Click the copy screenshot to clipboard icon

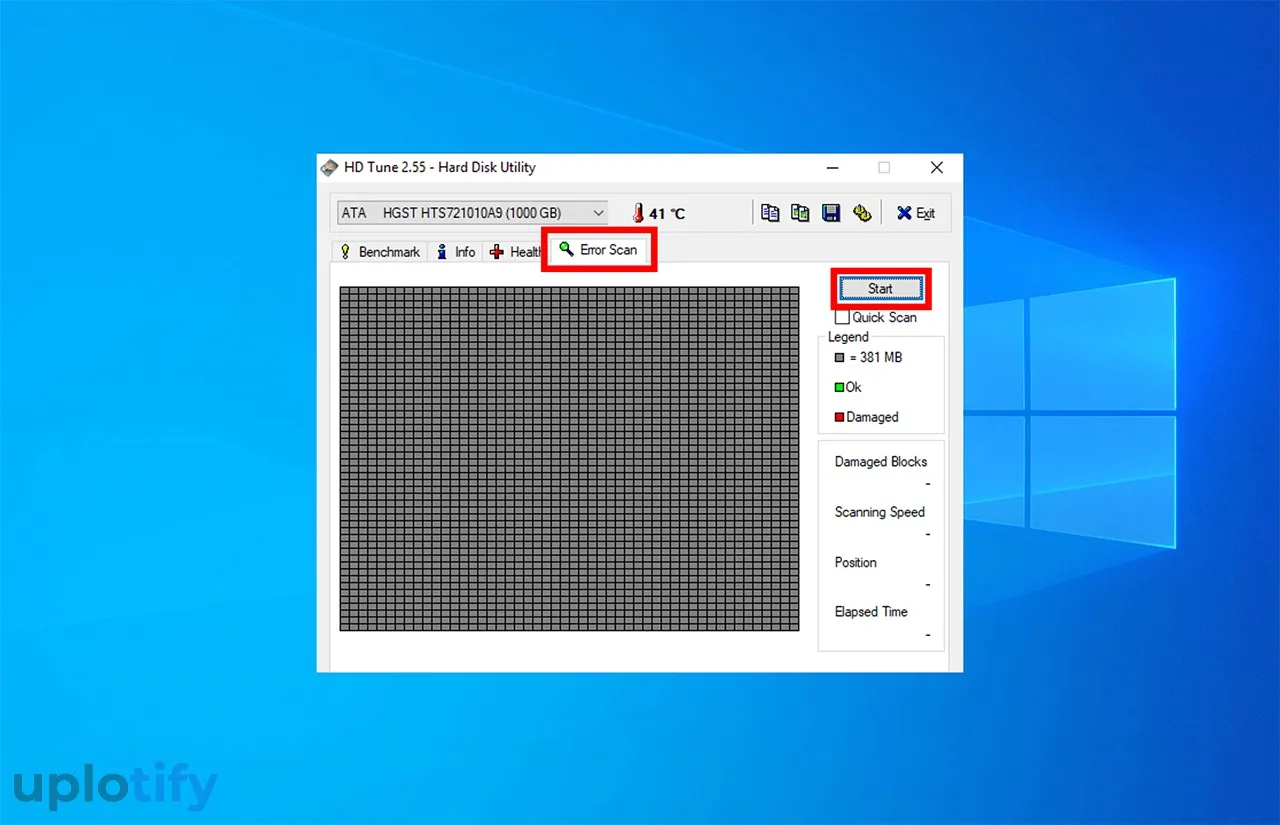click(800, 213)
